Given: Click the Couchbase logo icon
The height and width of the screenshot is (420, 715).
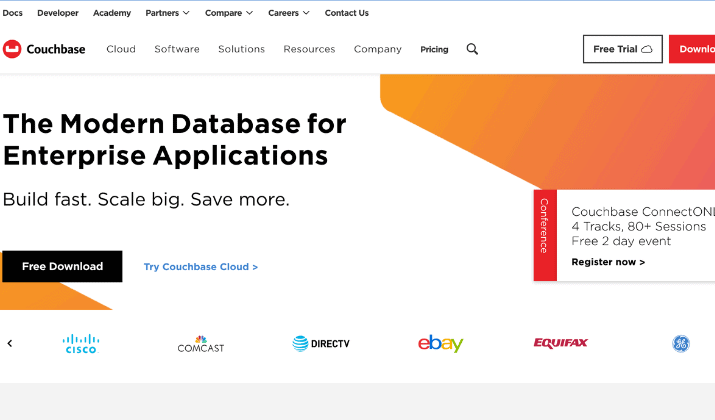Looking at the screenshot, I should (x=12, y=49).
